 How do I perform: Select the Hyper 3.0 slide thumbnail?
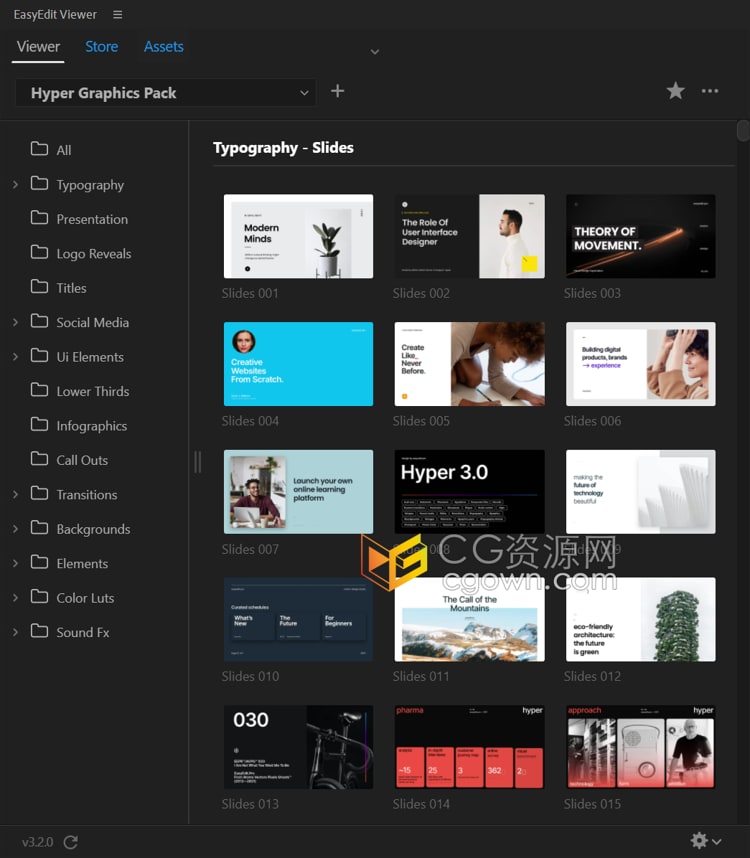[469, 492]
